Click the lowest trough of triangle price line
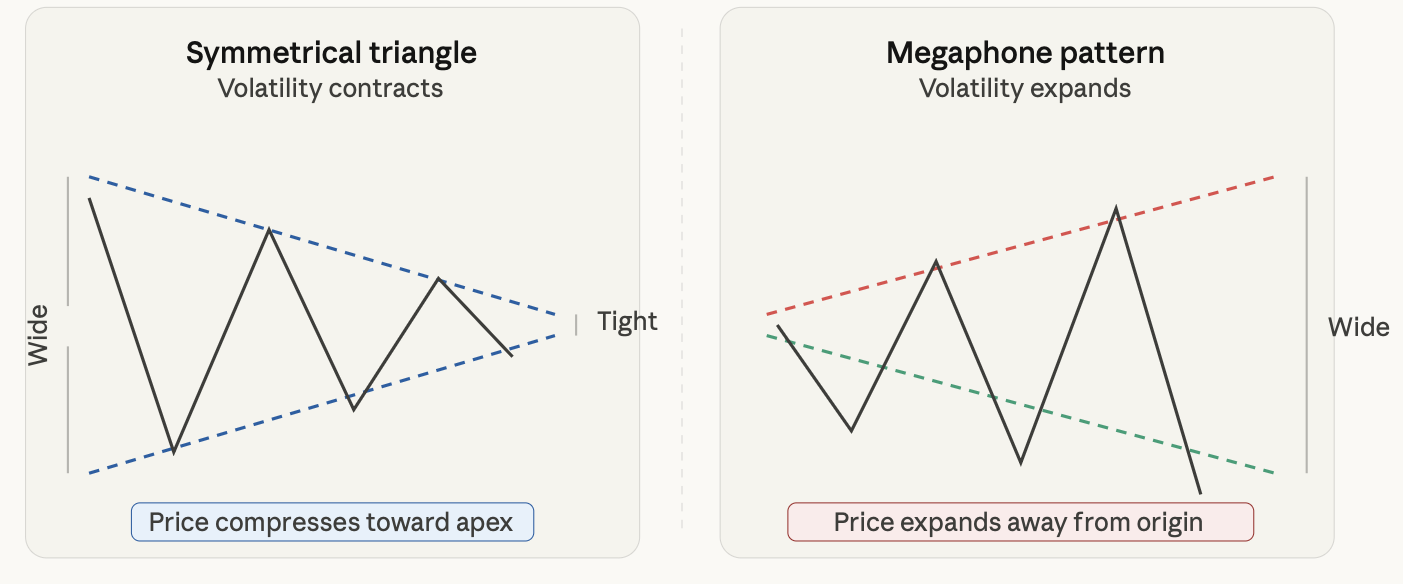 click(173, 450)
